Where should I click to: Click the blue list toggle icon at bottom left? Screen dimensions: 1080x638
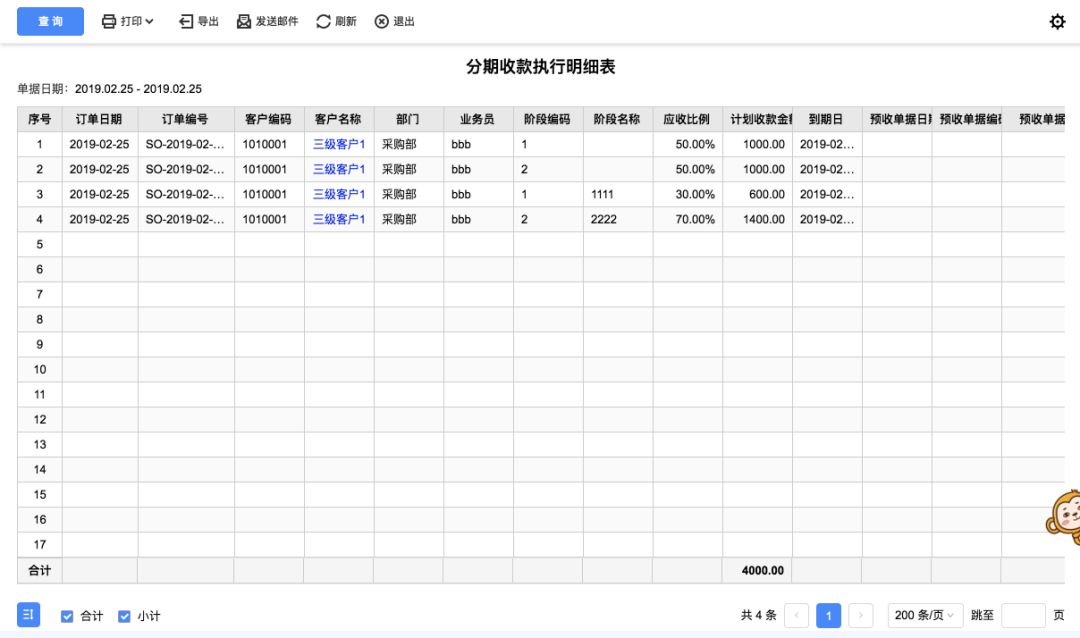(x=28, y=615)
